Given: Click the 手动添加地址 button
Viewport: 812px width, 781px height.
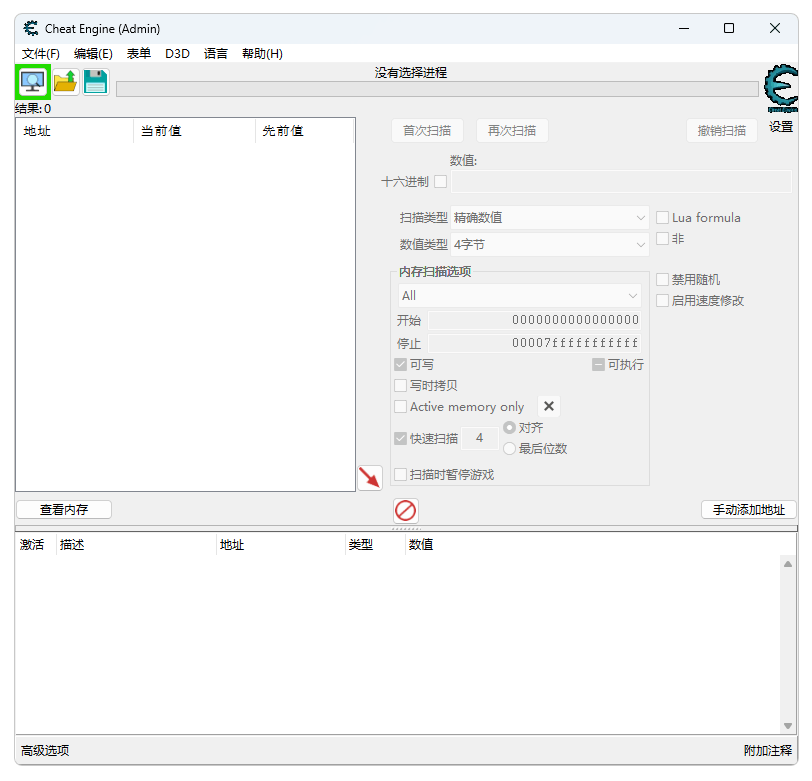Looking at the screenshot, I should click(x=748, y=510).
